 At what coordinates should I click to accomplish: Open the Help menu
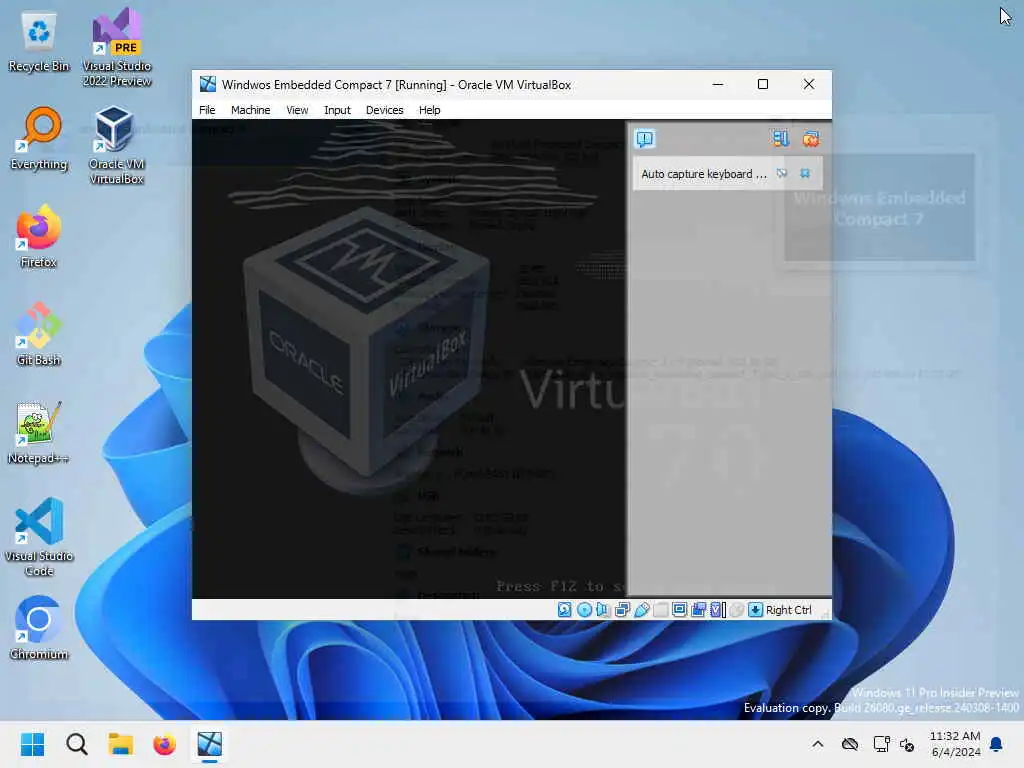coord(429,110)
